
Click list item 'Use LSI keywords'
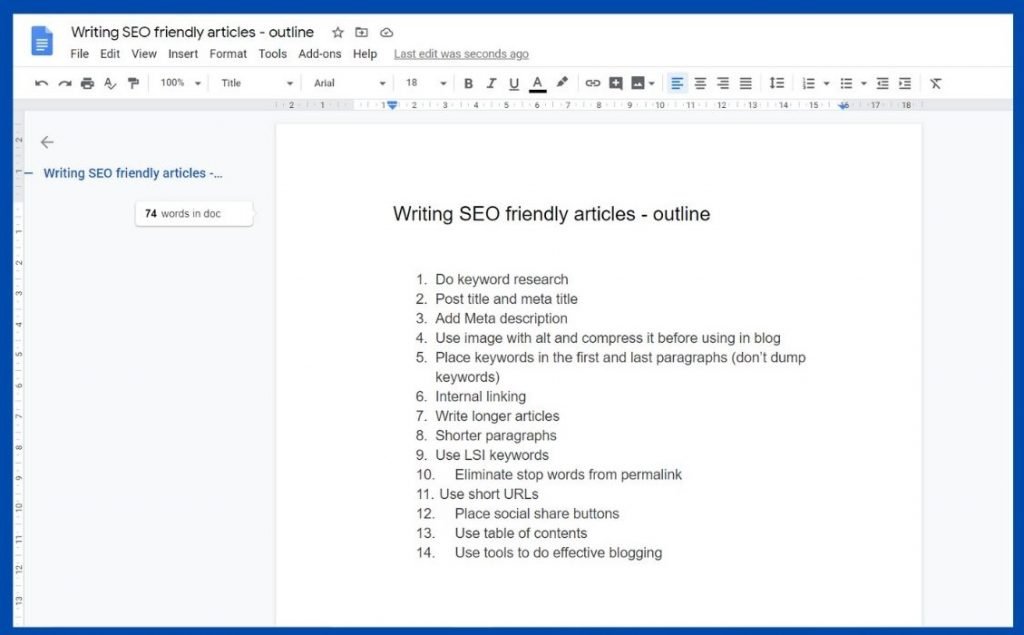(x=492, y=455)
